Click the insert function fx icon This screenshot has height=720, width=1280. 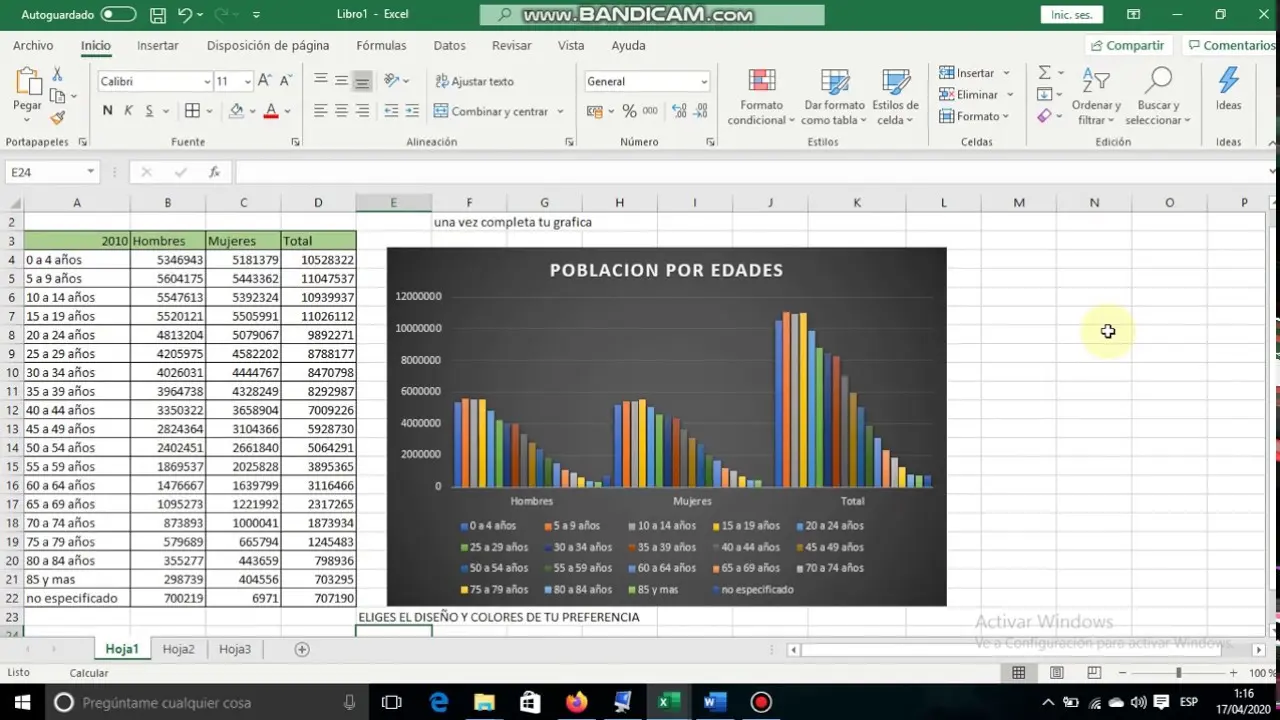click(x=214, y=172)
